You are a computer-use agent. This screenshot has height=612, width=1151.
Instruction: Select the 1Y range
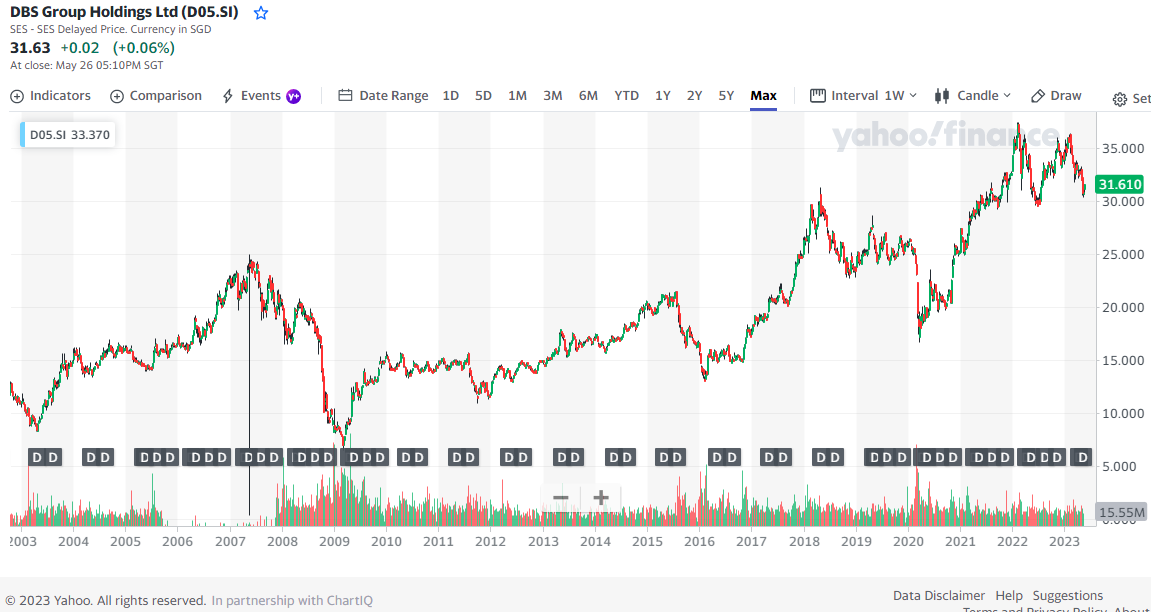(x=663, y=95)
